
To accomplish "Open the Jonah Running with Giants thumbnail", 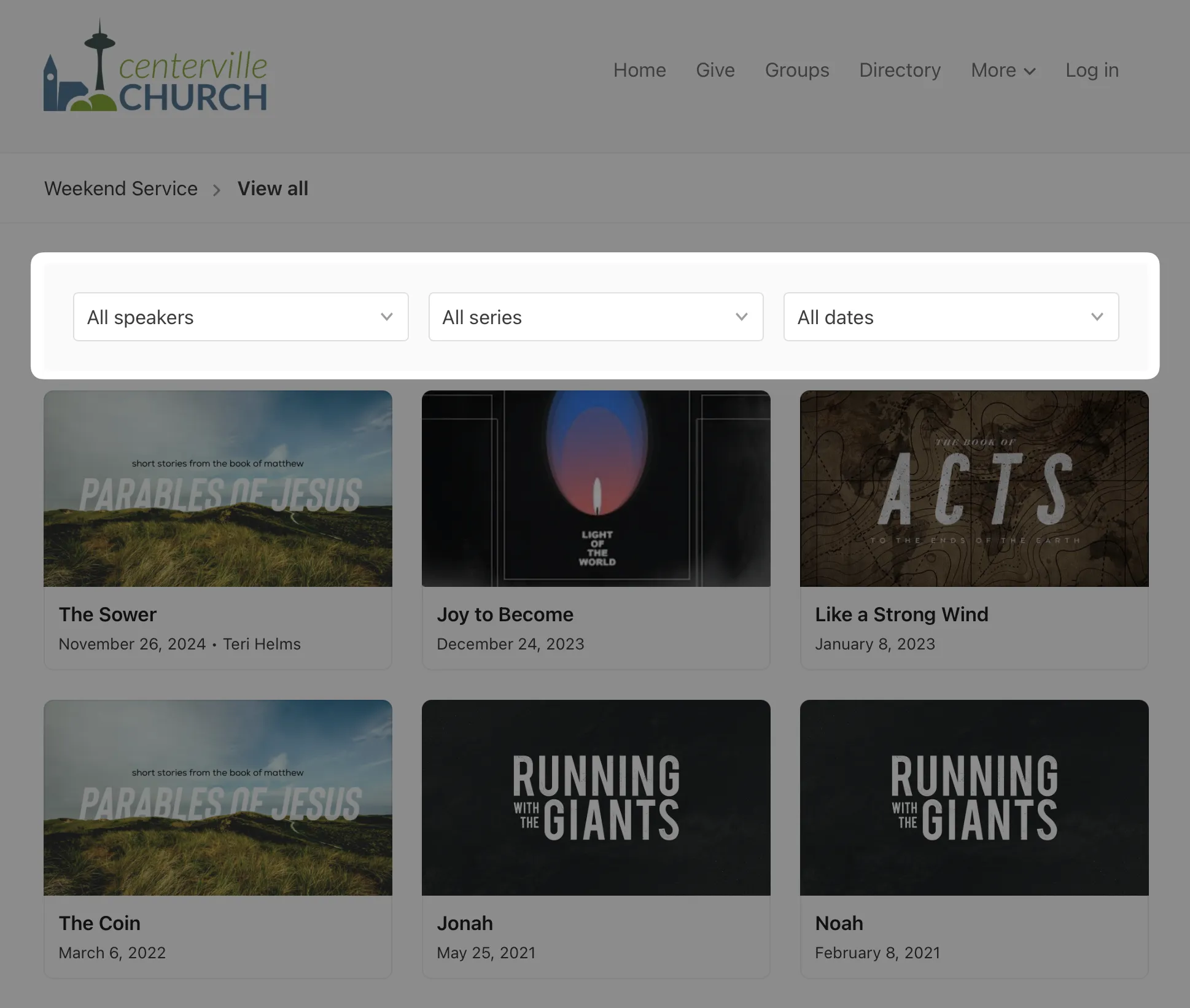I will pos(596,797).
